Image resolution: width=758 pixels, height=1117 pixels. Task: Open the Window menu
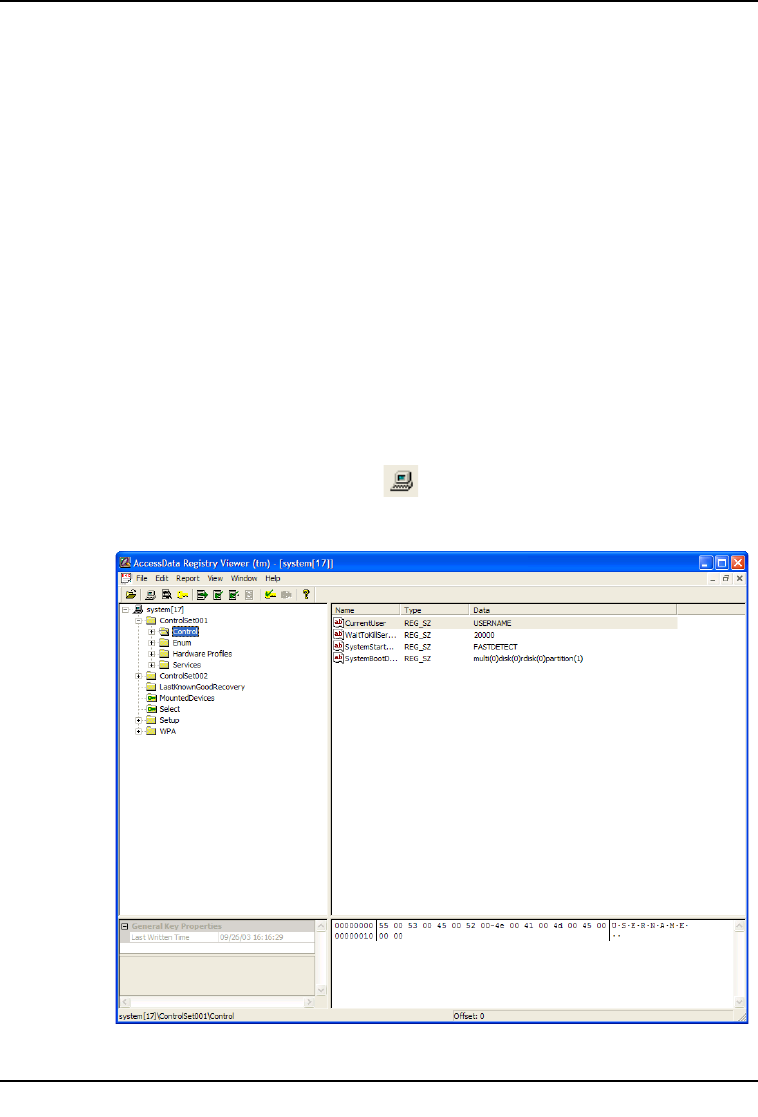pyautogui.click(x=244, y=578)
